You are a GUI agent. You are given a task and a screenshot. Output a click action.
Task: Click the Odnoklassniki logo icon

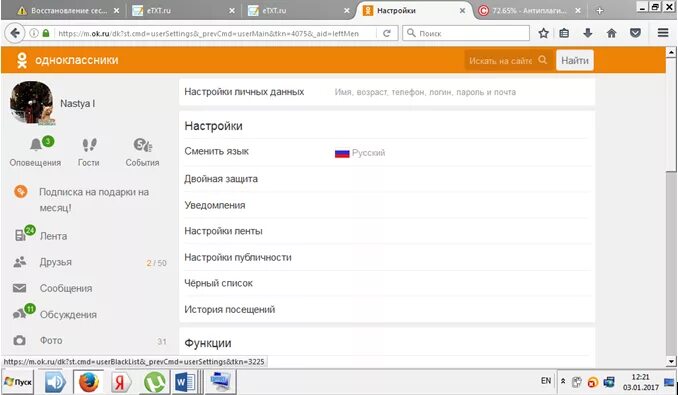(22, 60)
